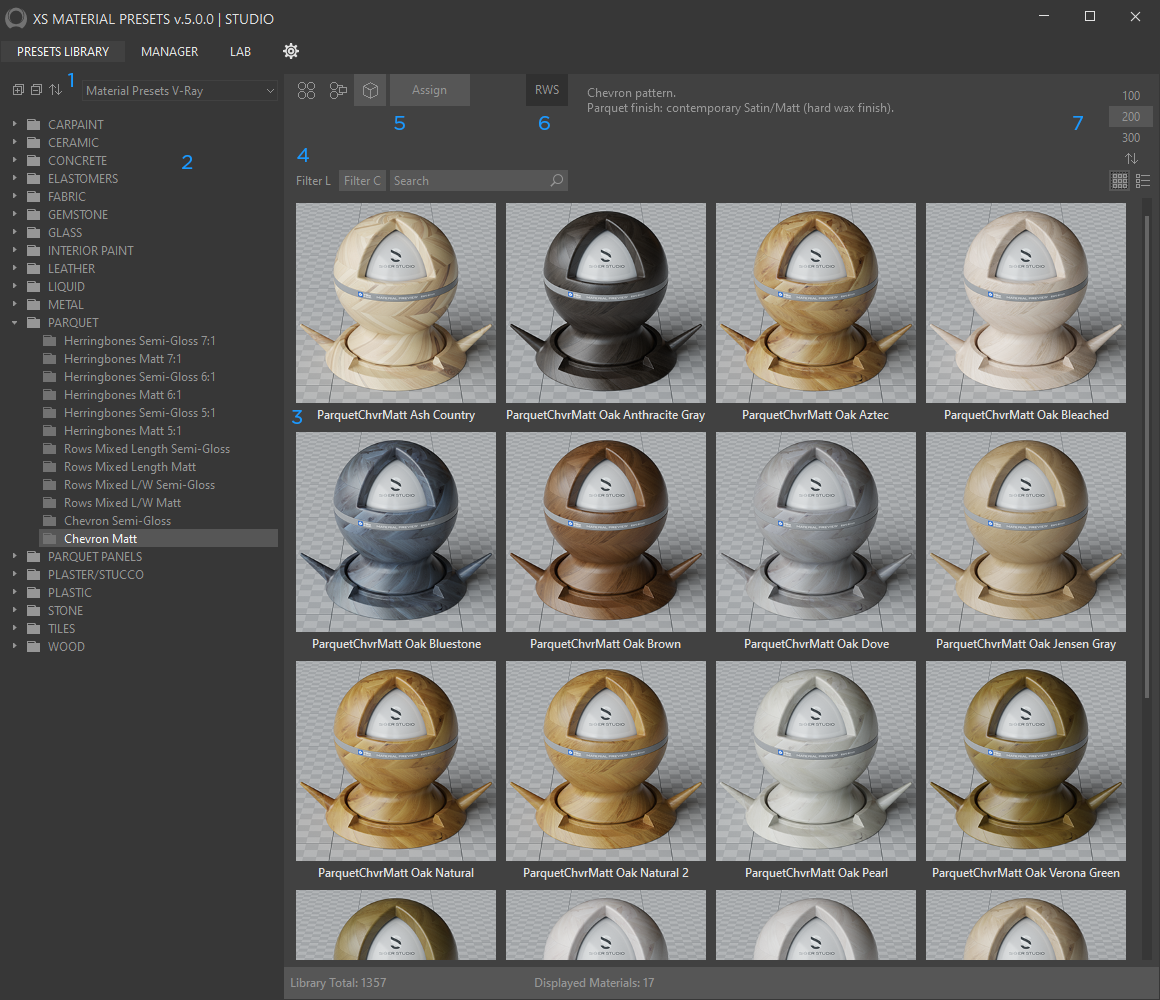Select ParquetChvrMatt Oak Aztec thumbnail
The width and height of the screenshot is (1160, 1000).
click(x=816, y=303)
